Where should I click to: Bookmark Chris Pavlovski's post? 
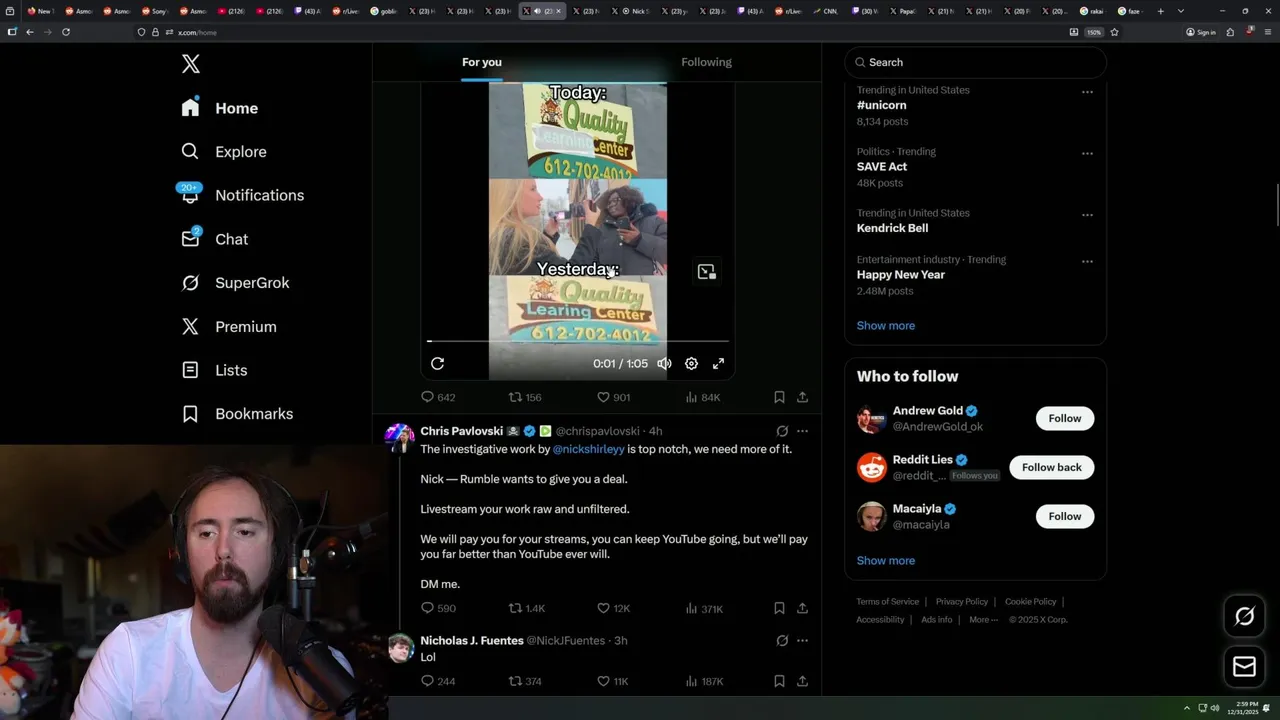point(779,608)
